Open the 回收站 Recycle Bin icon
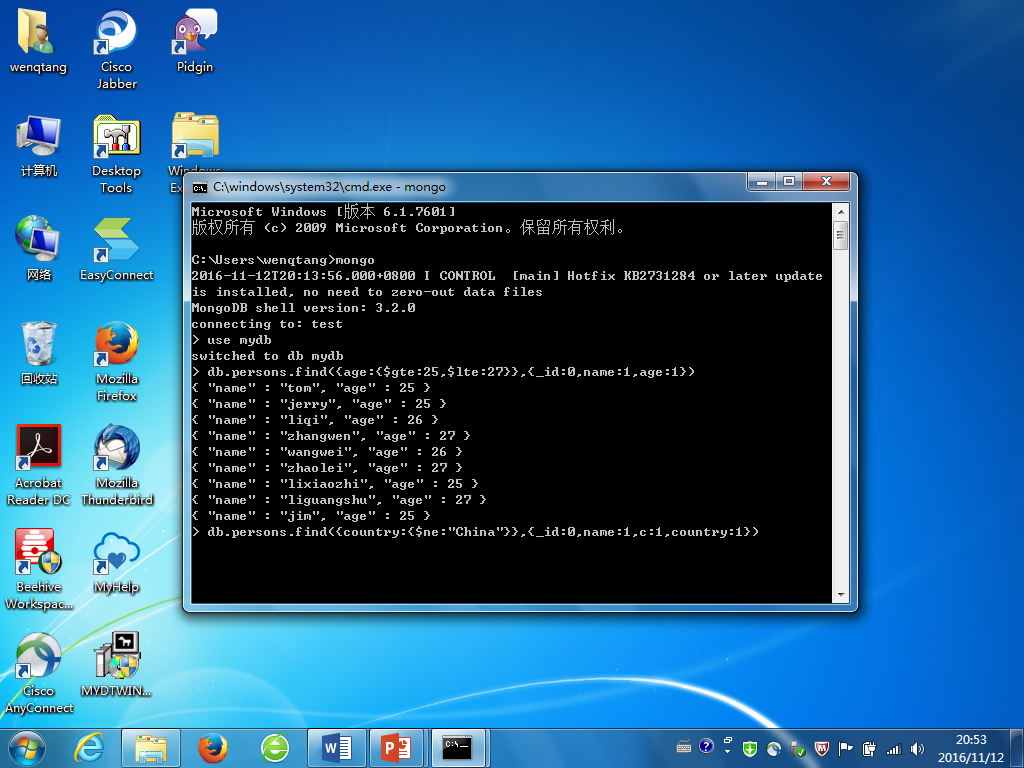The height and width of the screenshot is (768, 1024). (x=38, y=353)
